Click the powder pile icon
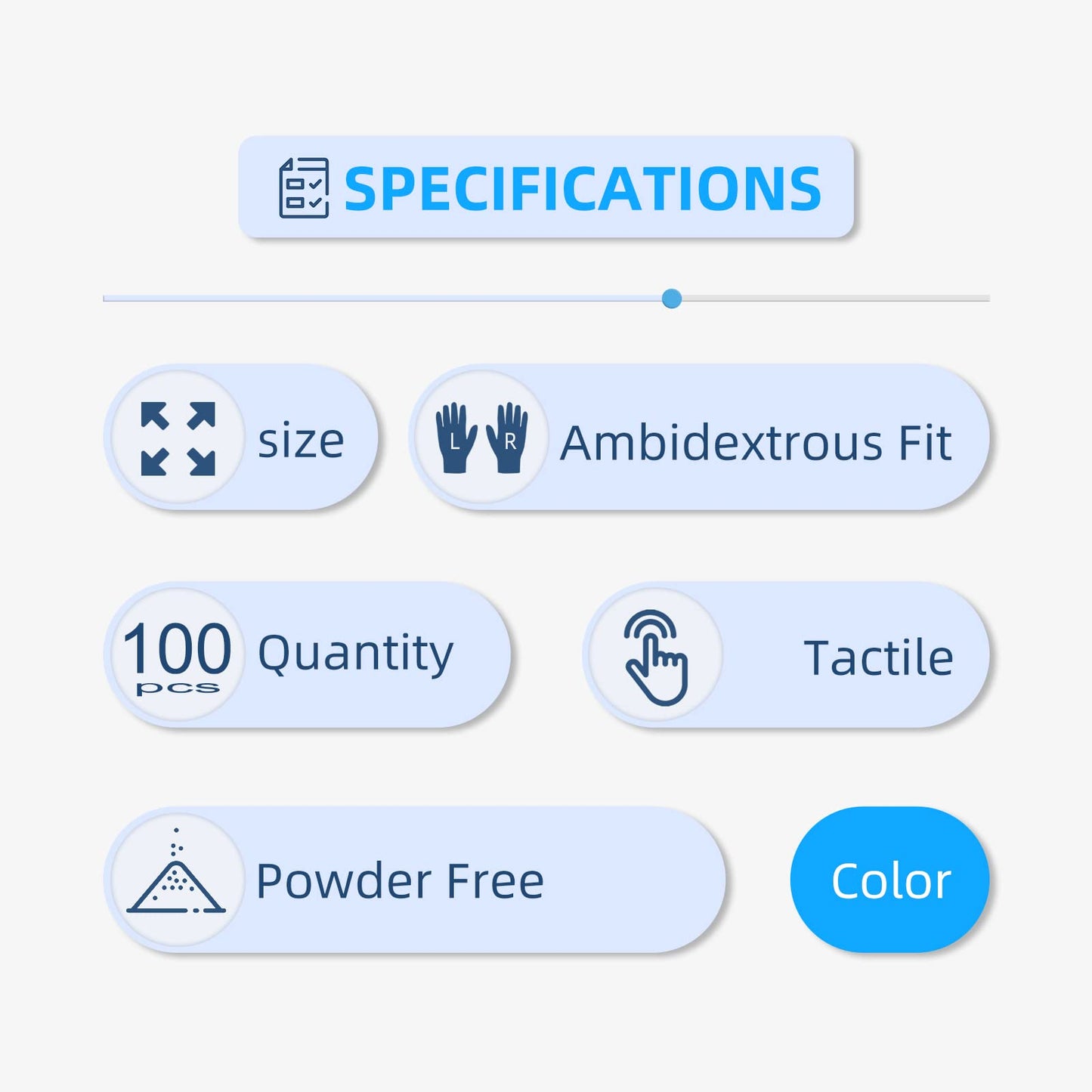 [176, 871]
